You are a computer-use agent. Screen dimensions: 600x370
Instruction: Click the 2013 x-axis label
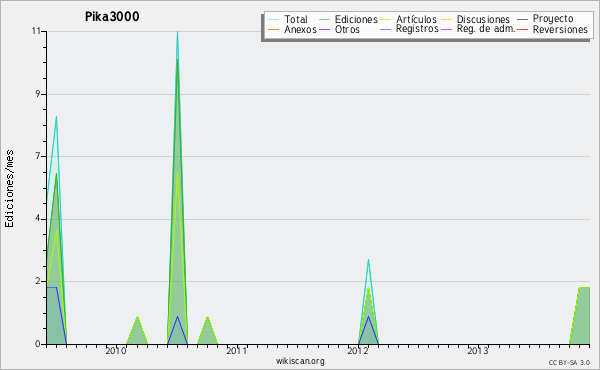coord(478,350)
